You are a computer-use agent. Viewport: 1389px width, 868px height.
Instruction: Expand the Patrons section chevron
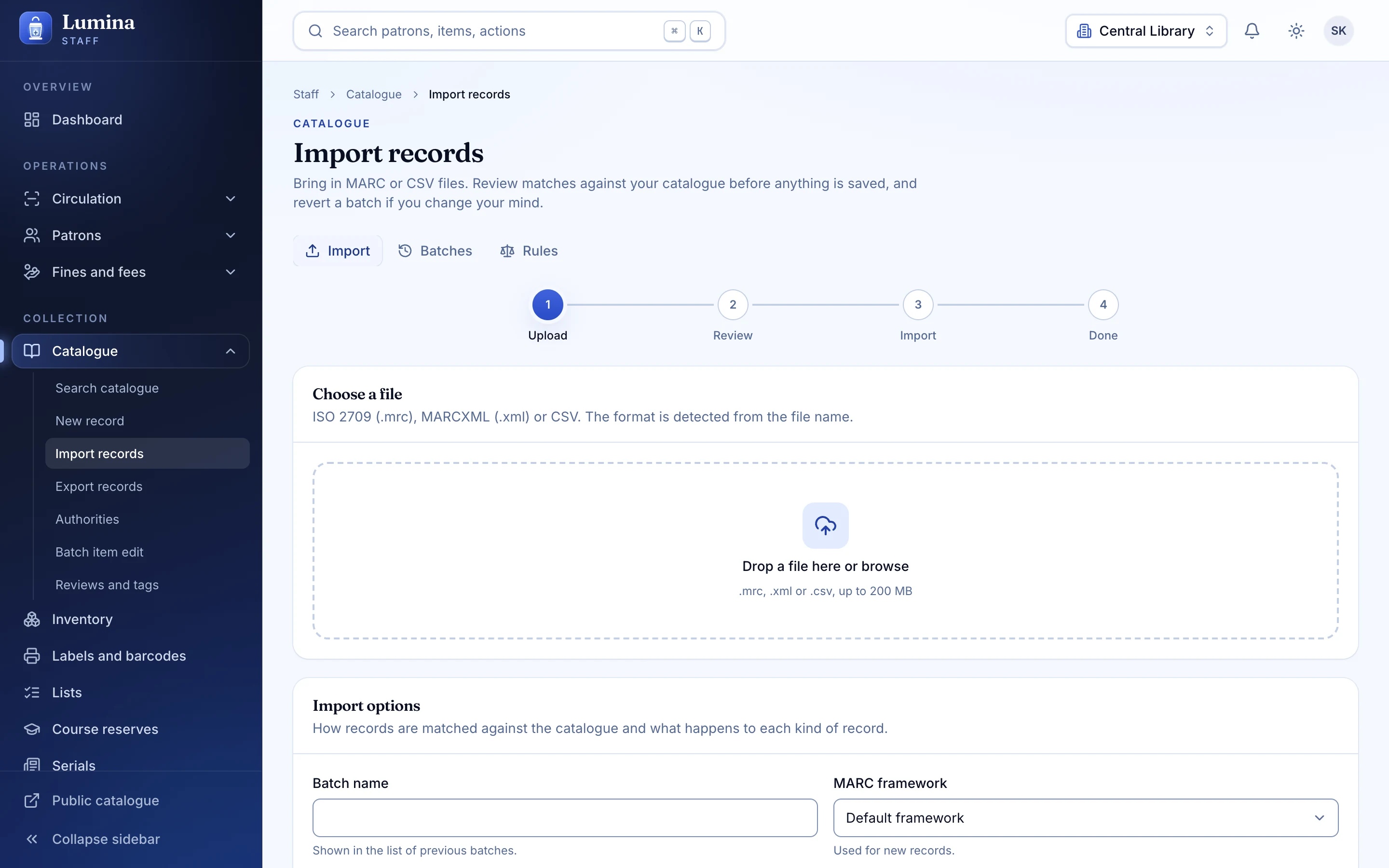point(230,235)
